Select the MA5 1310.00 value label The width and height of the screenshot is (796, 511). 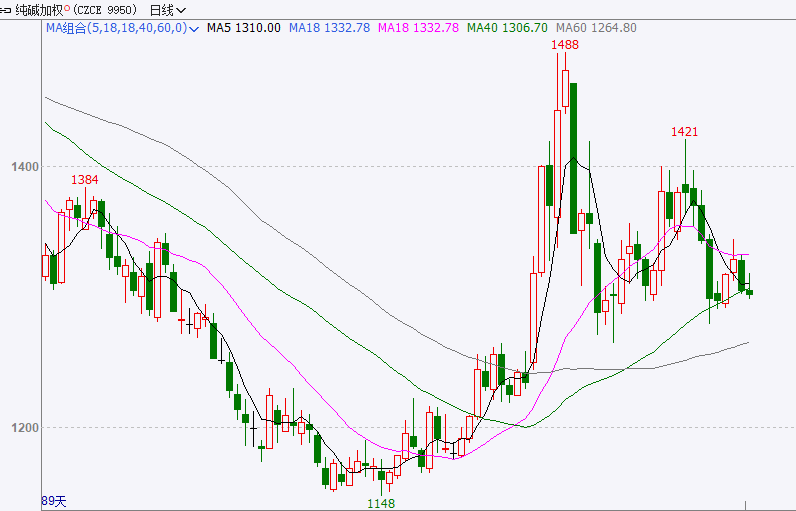click(x=244, y=28)
